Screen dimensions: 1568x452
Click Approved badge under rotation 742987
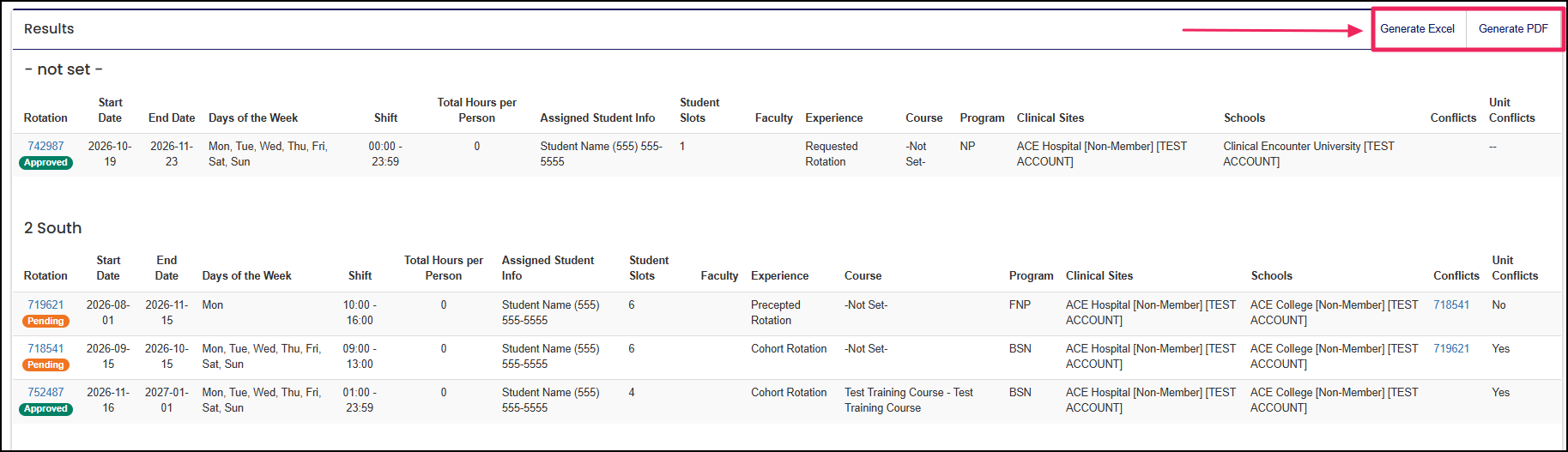click(45, 163)
